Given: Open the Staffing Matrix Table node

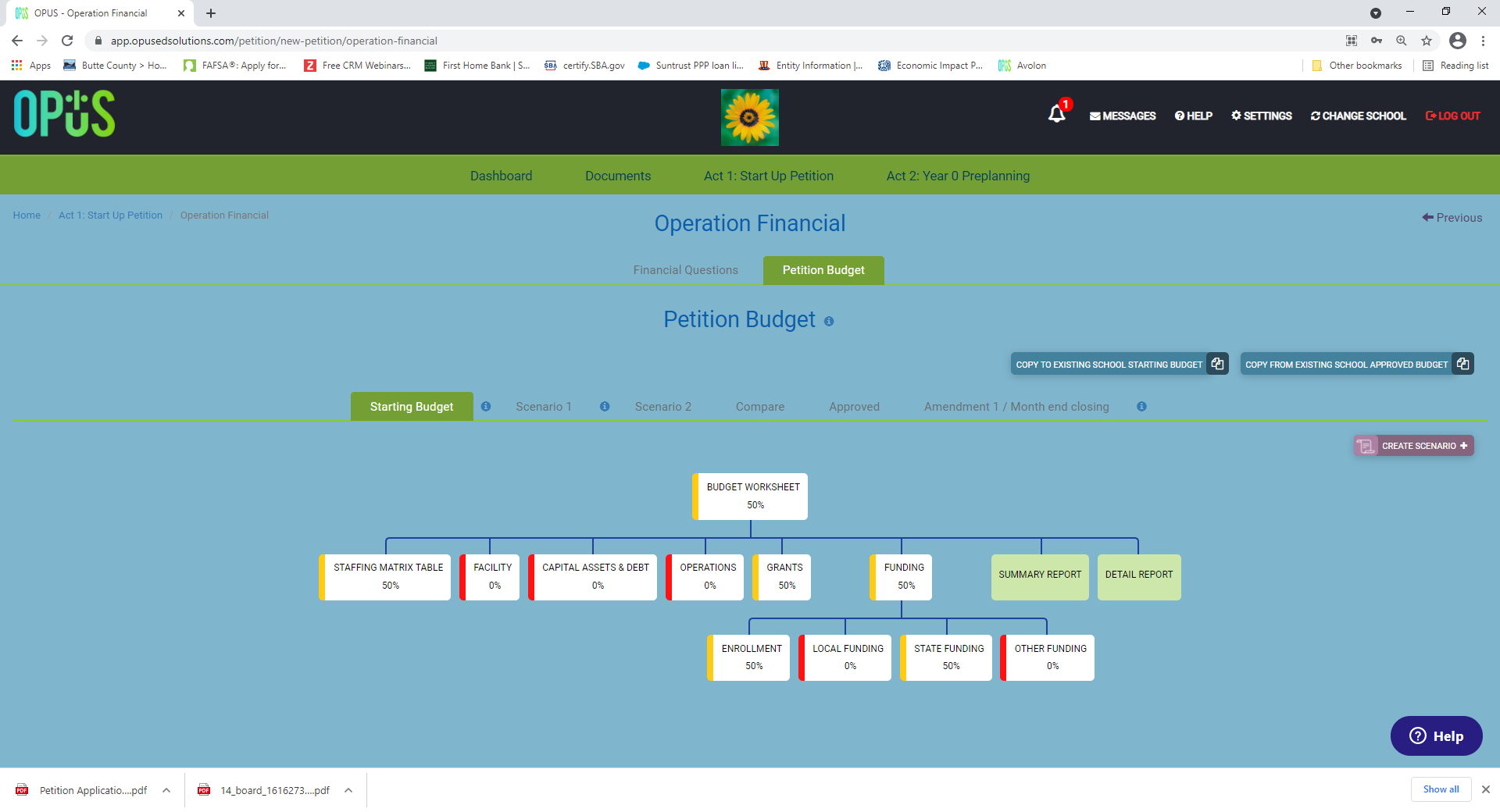Looking at the screenshot, I should pyautogui.click(x=385, y=577).
